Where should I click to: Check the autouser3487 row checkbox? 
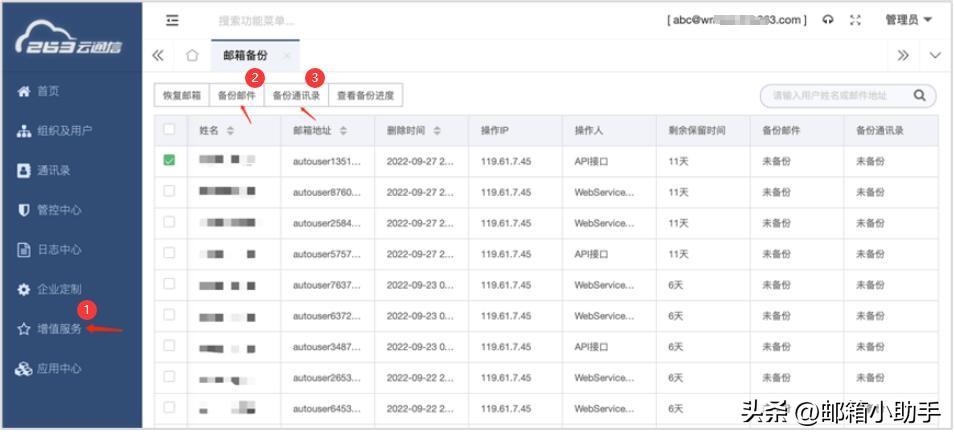pos(169,346)
